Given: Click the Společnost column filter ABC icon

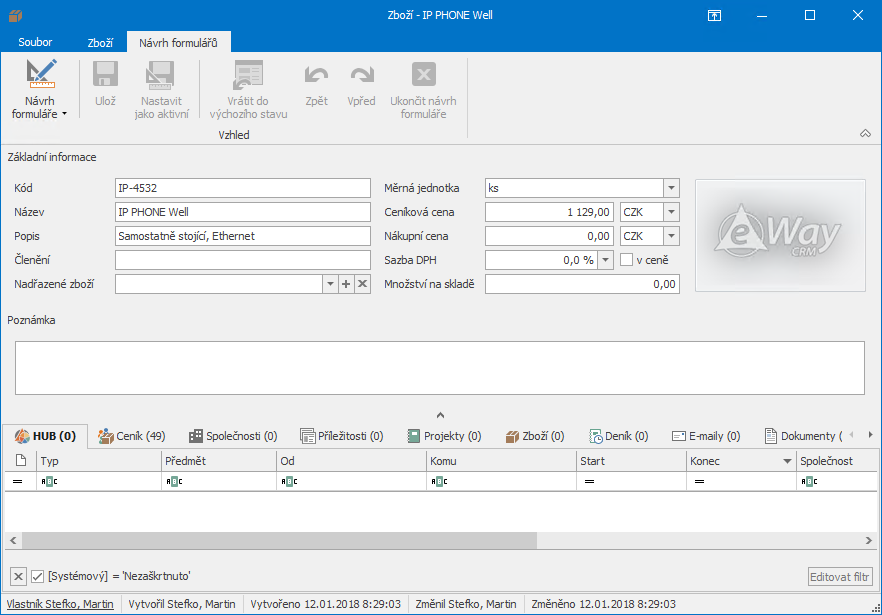Looking at the screenshot, I should click(x=809, y=482).
